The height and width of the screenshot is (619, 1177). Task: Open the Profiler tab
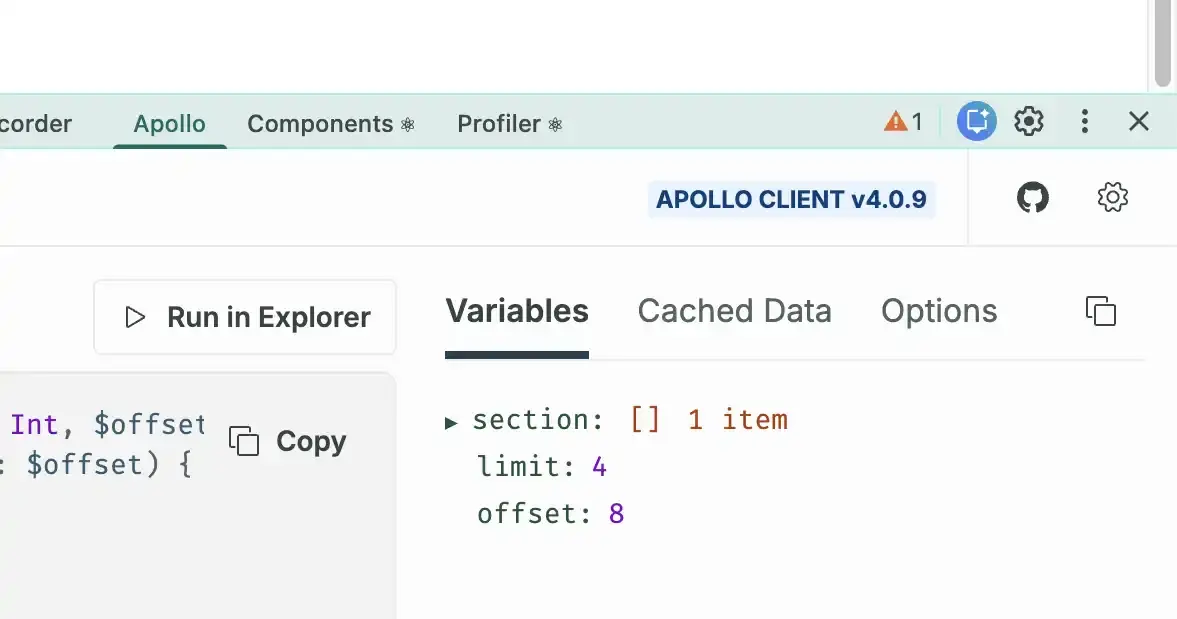[x=498, y=123]
